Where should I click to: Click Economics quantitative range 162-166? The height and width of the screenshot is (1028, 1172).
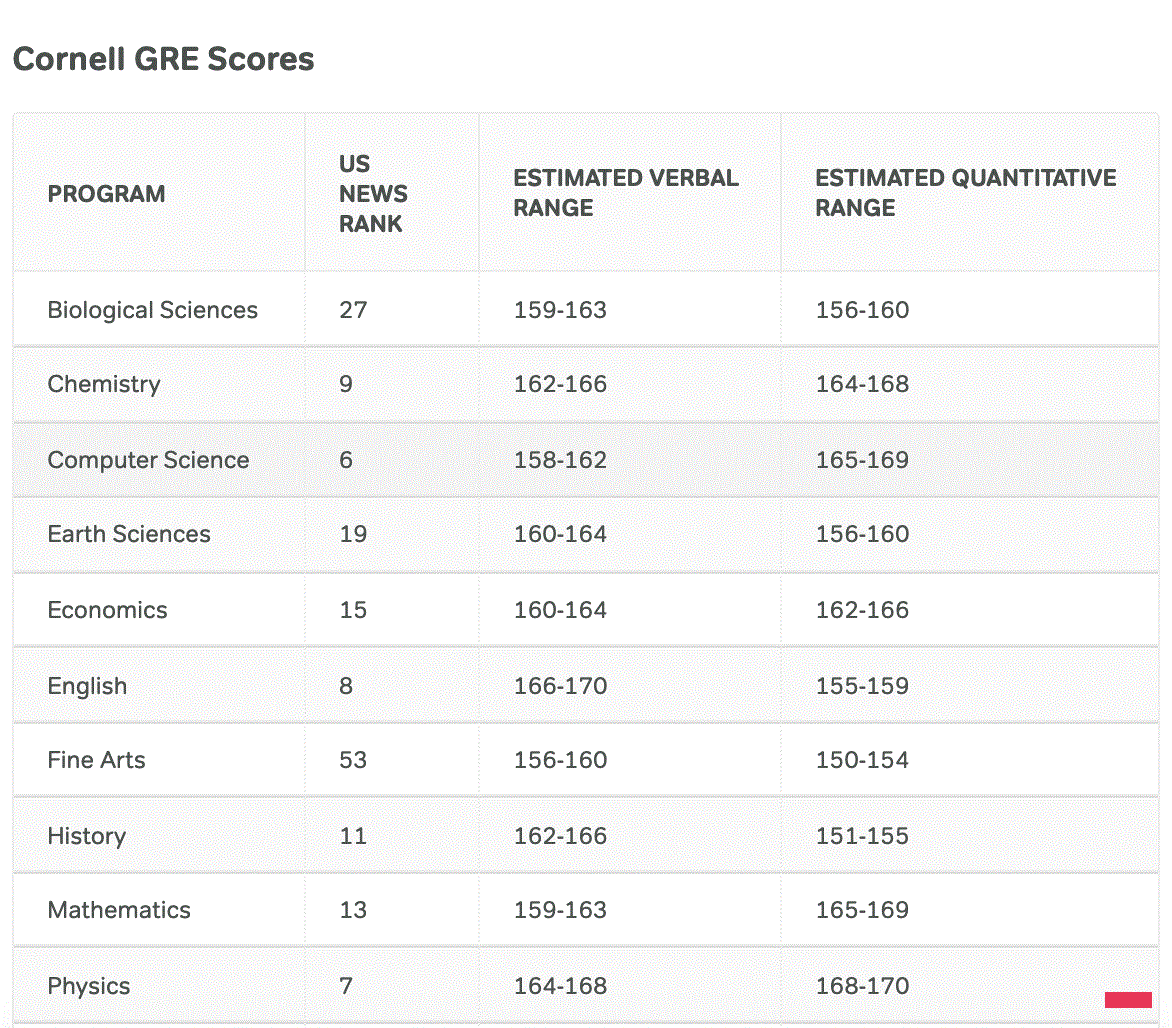[x=862, y=610]
